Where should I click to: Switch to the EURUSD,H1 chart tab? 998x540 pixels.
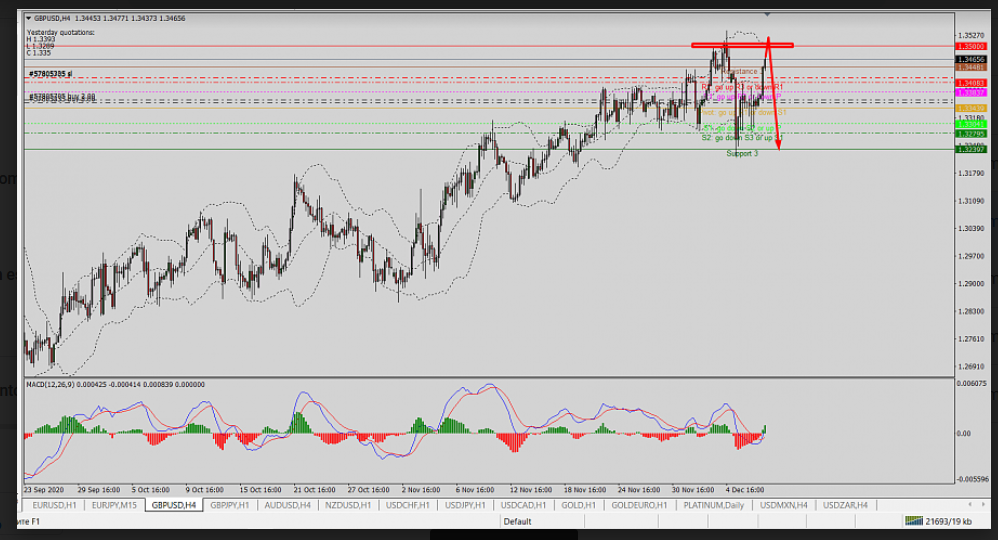click(53, 505)
